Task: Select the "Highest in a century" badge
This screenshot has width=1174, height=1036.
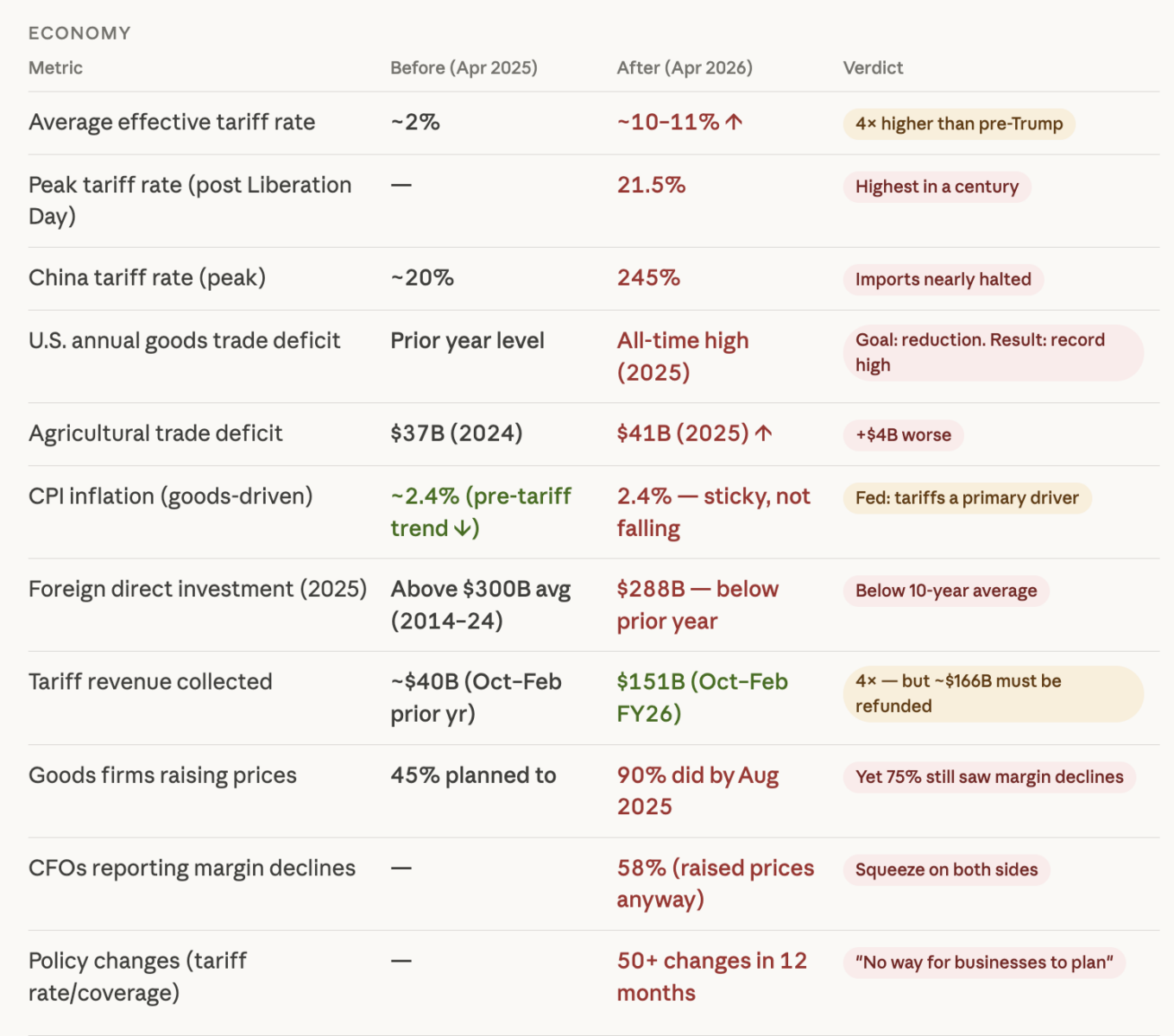Action: point(937,187)
